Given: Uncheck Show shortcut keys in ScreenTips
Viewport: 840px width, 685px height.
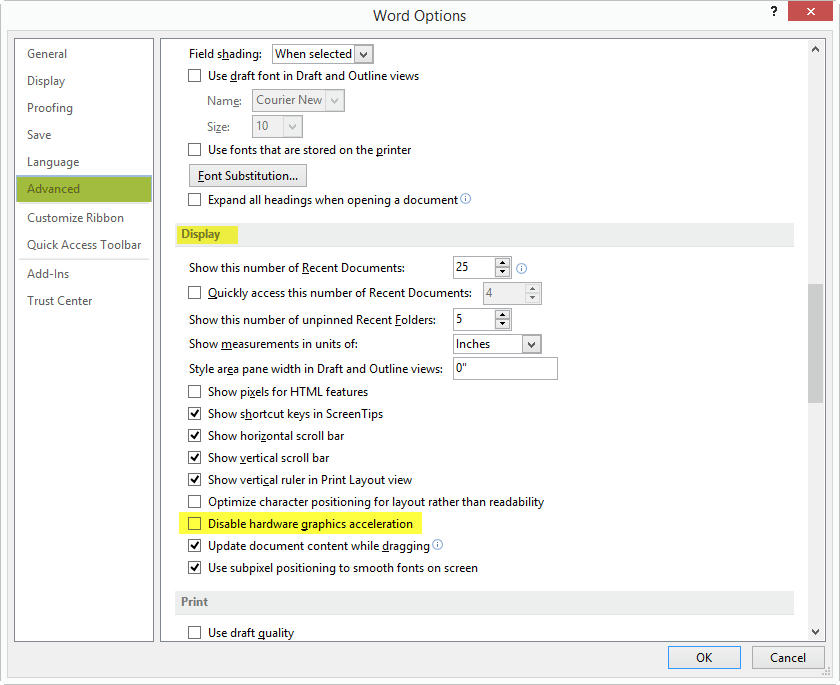Looking at the screenshot, I should click(194, 414).
